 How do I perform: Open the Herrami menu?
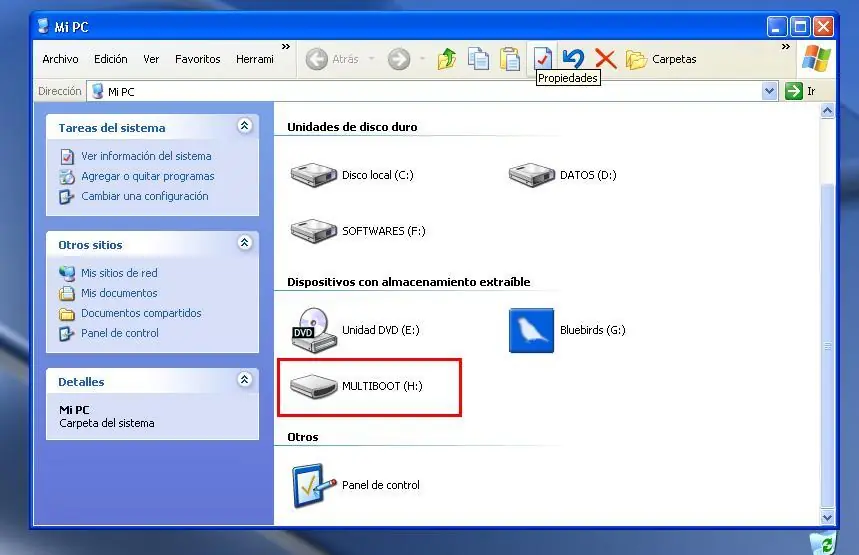pos(255,59)
